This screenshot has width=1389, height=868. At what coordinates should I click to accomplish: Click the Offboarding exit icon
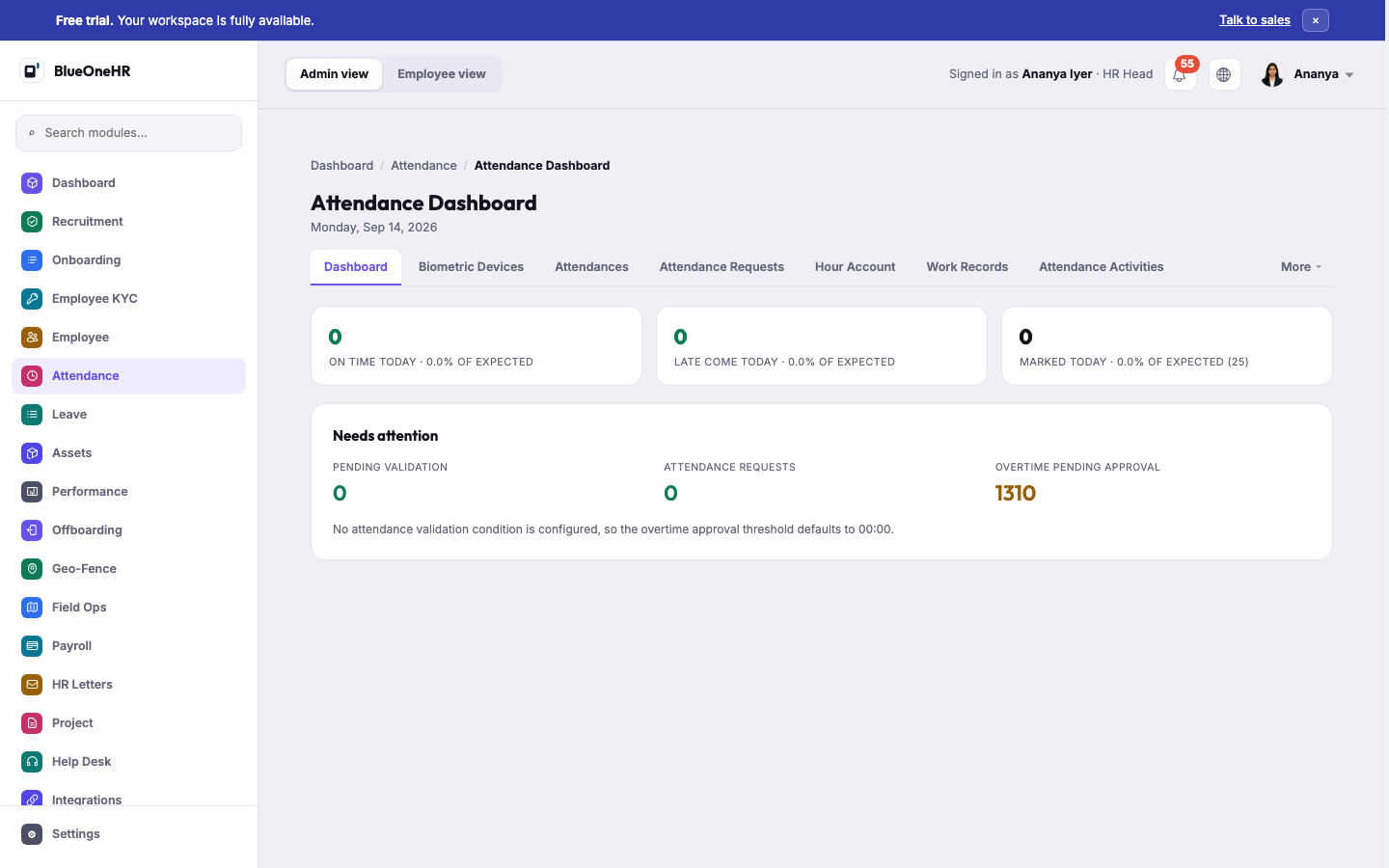32,529
